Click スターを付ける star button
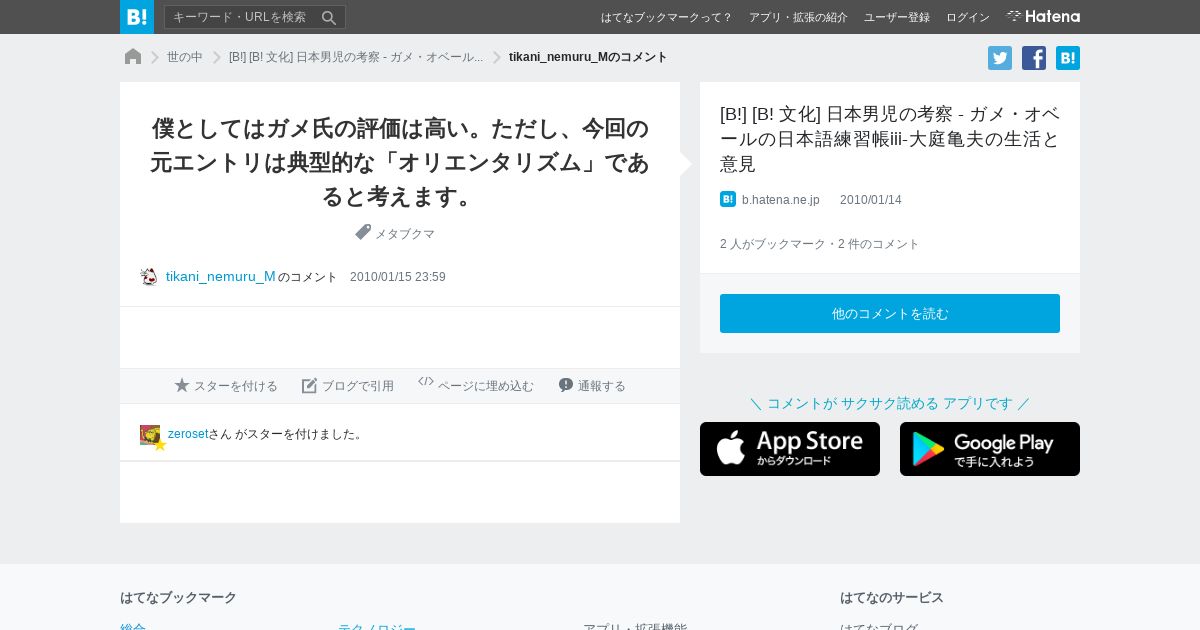 [x=226, y=386]
